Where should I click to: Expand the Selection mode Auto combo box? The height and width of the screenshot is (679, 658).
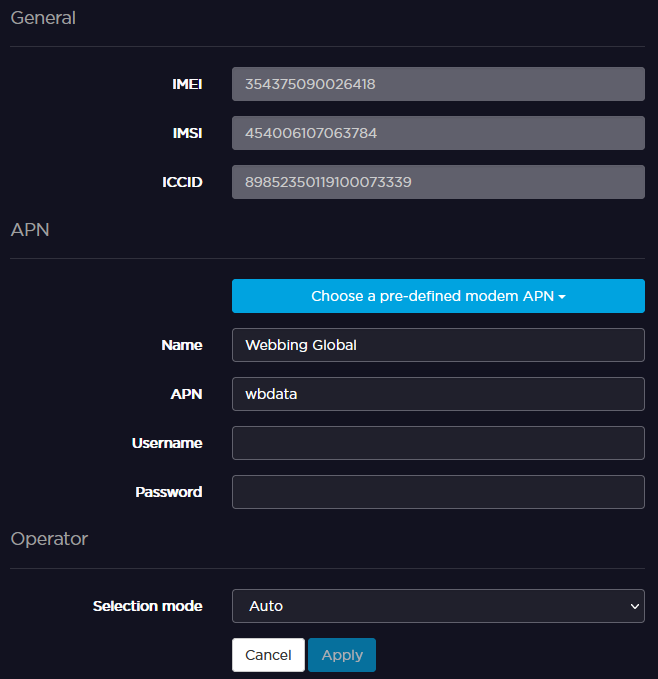pyautogui.click(x=438, y=606)
